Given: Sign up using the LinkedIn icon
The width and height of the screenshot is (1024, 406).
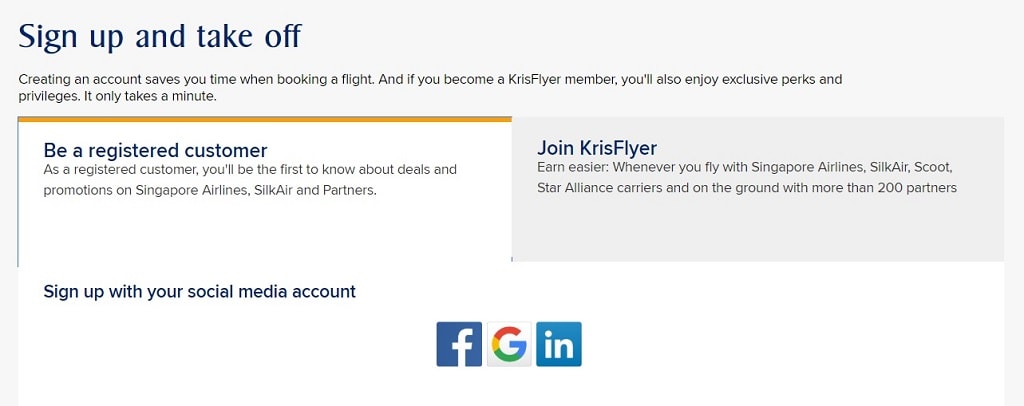Looking at the screenshot, I should click(559, 344).
